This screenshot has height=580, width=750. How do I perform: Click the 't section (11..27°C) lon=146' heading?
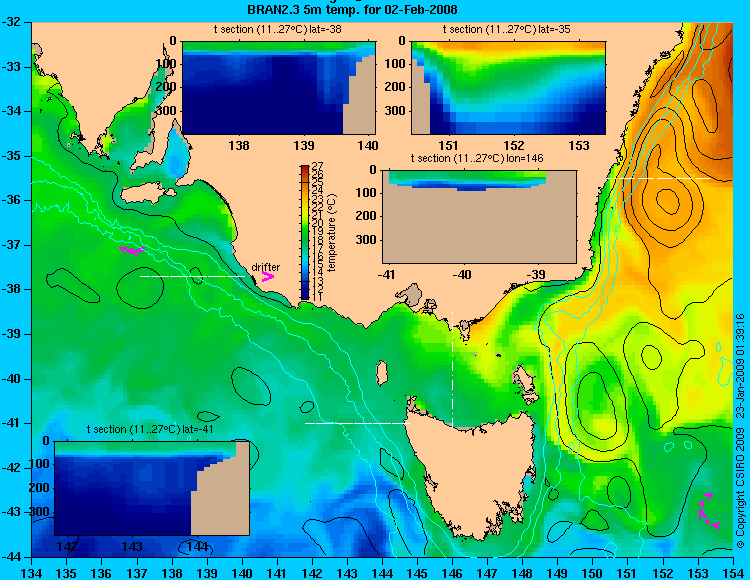click(x=477, y=158)
